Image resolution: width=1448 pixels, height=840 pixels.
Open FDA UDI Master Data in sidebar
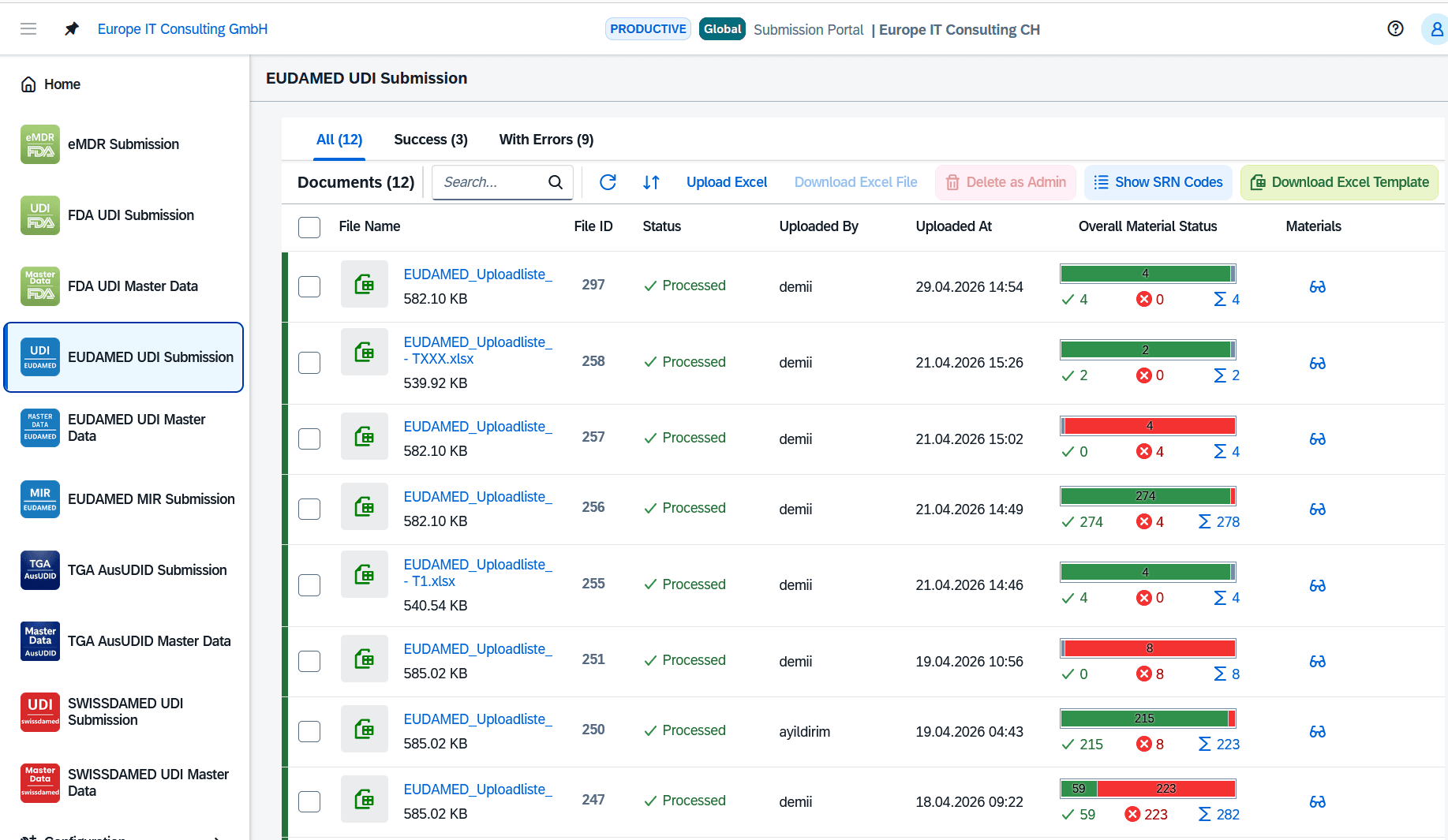click(x=124, y=286)
